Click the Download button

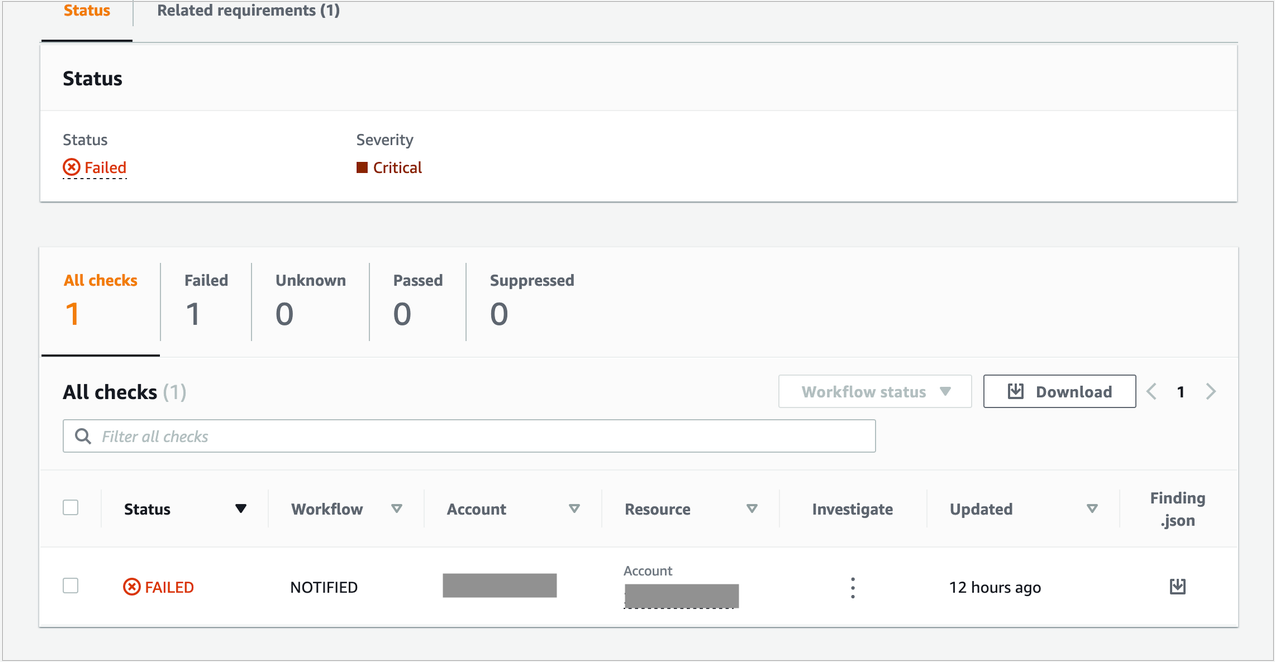pyautogui.click(x=1059, y=391)
